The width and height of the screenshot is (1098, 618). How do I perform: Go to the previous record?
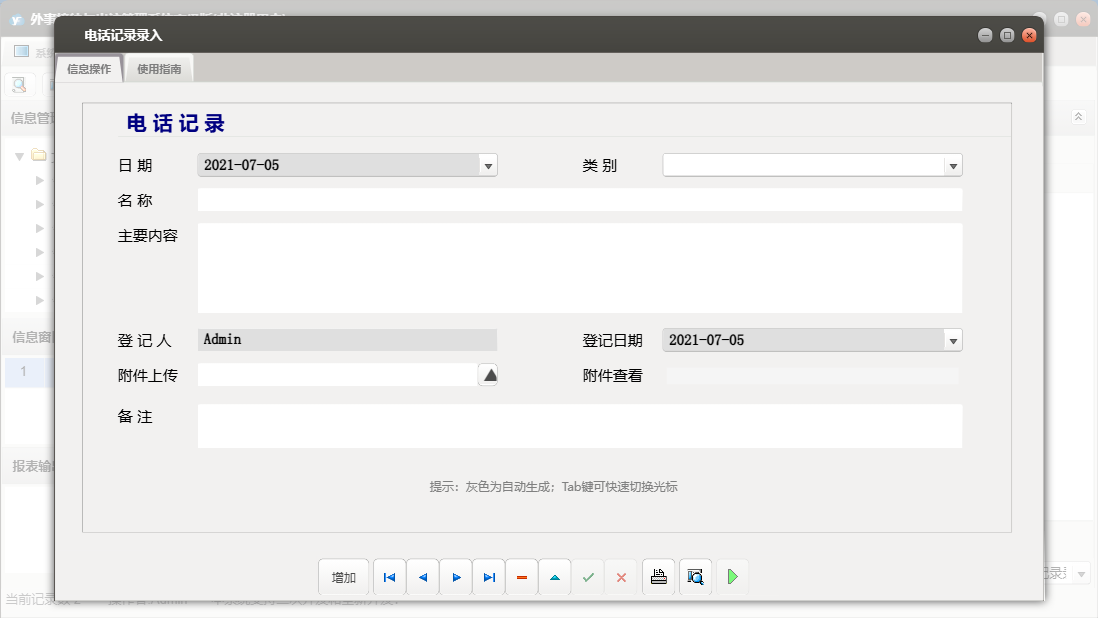click(422, 577)
